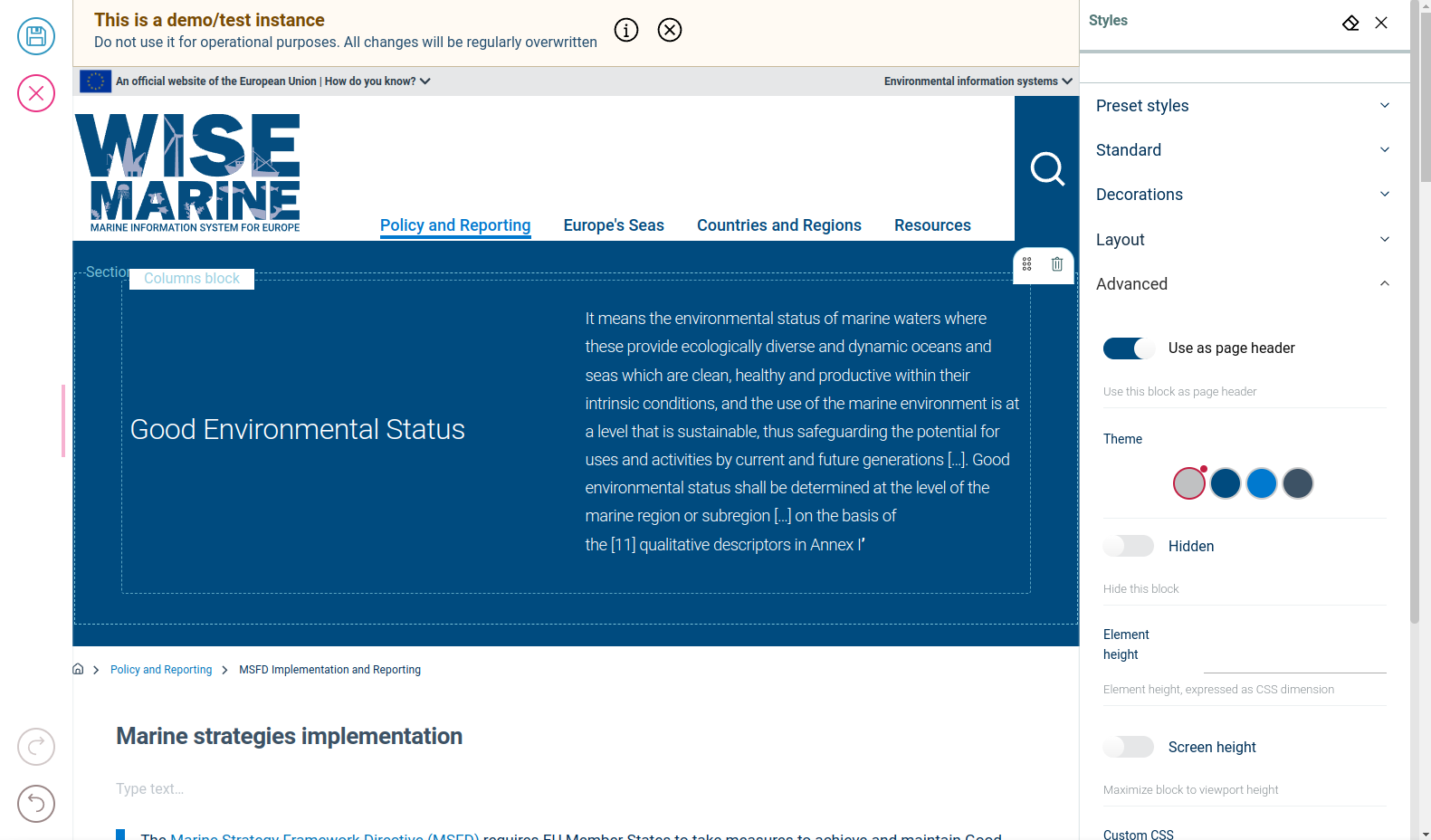Screen dimensions: 1431x840
Task: Click the 'Type text…' placeholder
Action: [150, 788]
